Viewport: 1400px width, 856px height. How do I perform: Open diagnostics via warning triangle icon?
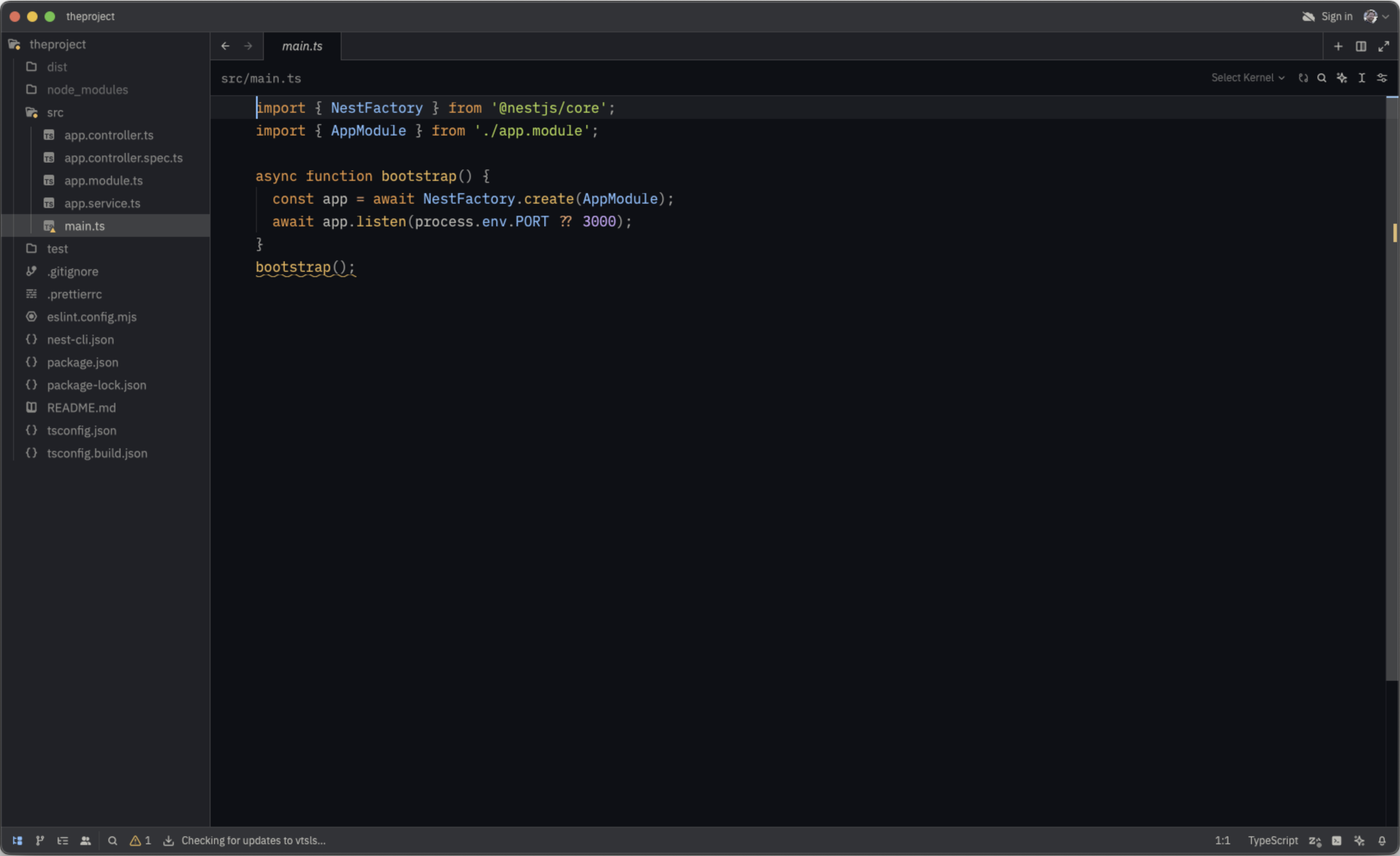135,840
